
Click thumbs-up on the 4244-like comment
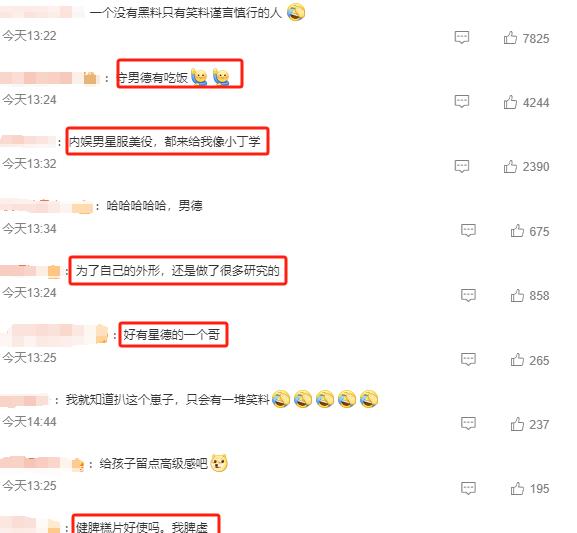(x=510, y=102)
